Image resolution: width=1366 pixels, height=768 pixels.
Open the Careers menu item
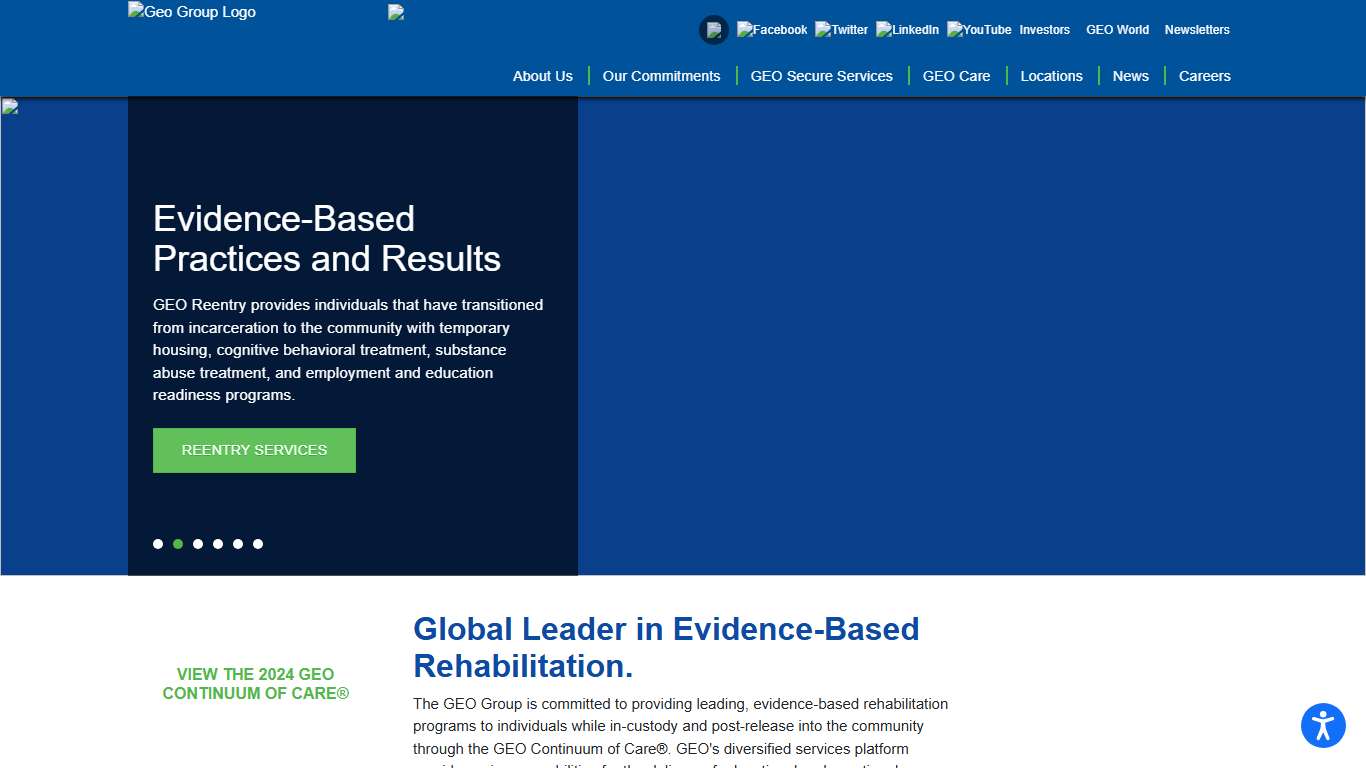pyautogui.click(x=1204, y=75)
